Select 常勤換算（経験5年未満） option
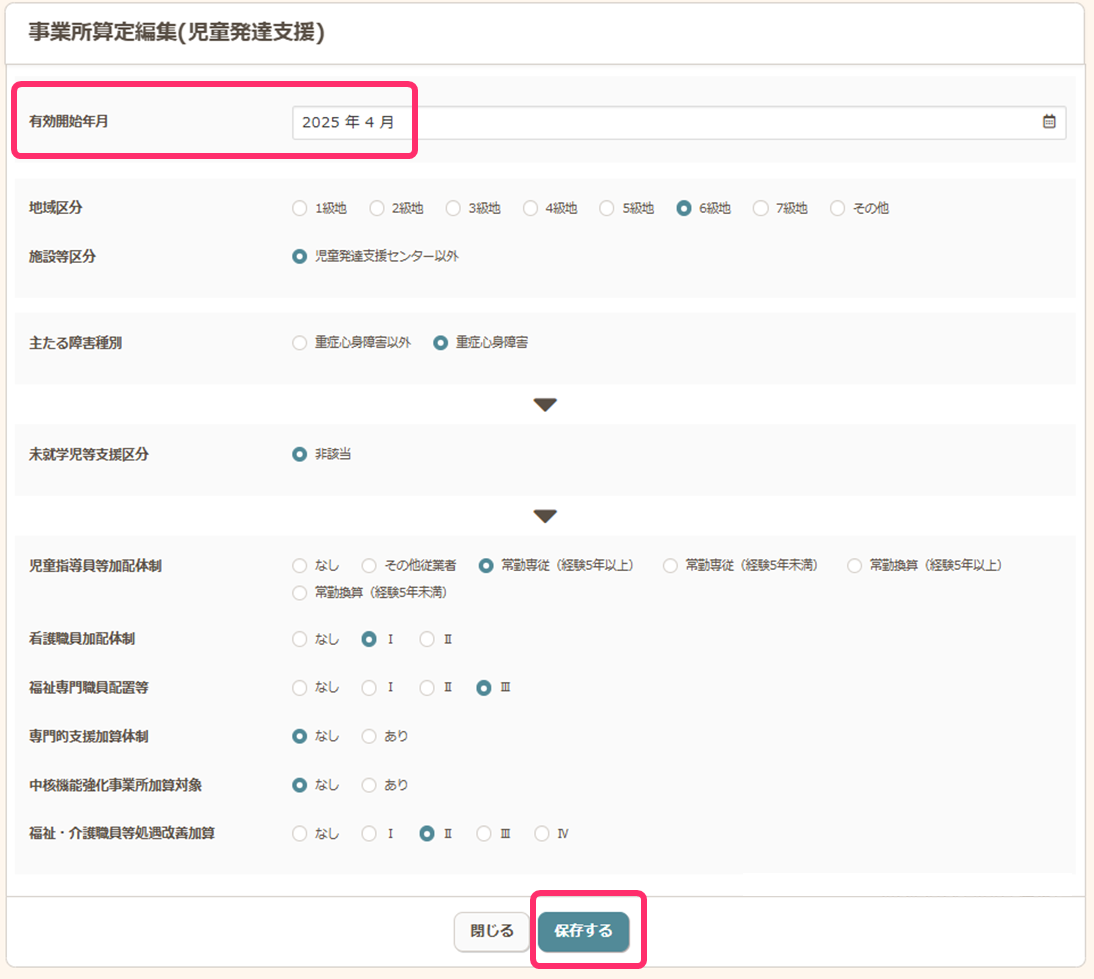 point(300,593)
